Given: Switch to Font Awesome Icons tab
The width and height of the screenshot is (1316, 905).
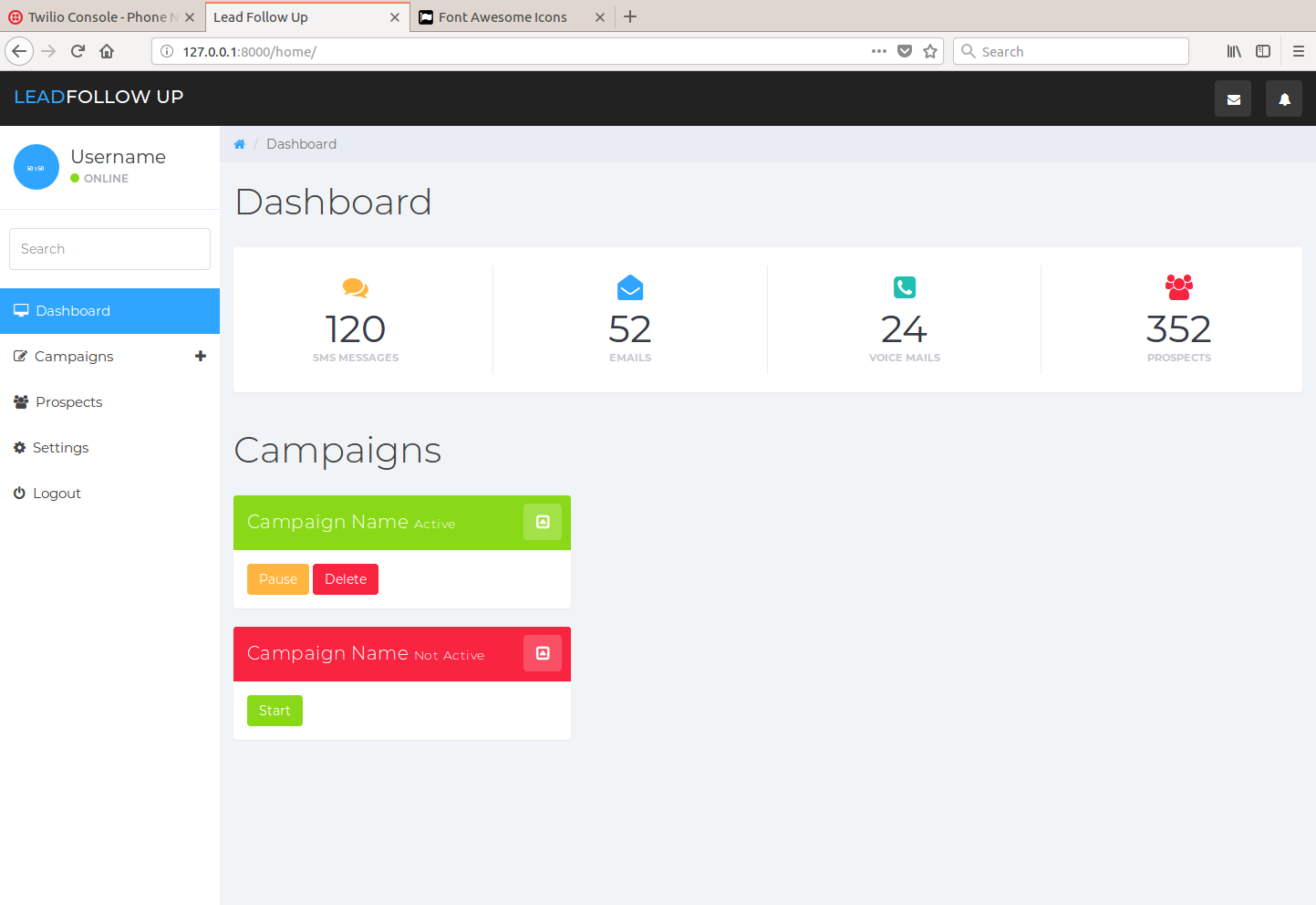Looking at the screenshot, I should [503, 17].
